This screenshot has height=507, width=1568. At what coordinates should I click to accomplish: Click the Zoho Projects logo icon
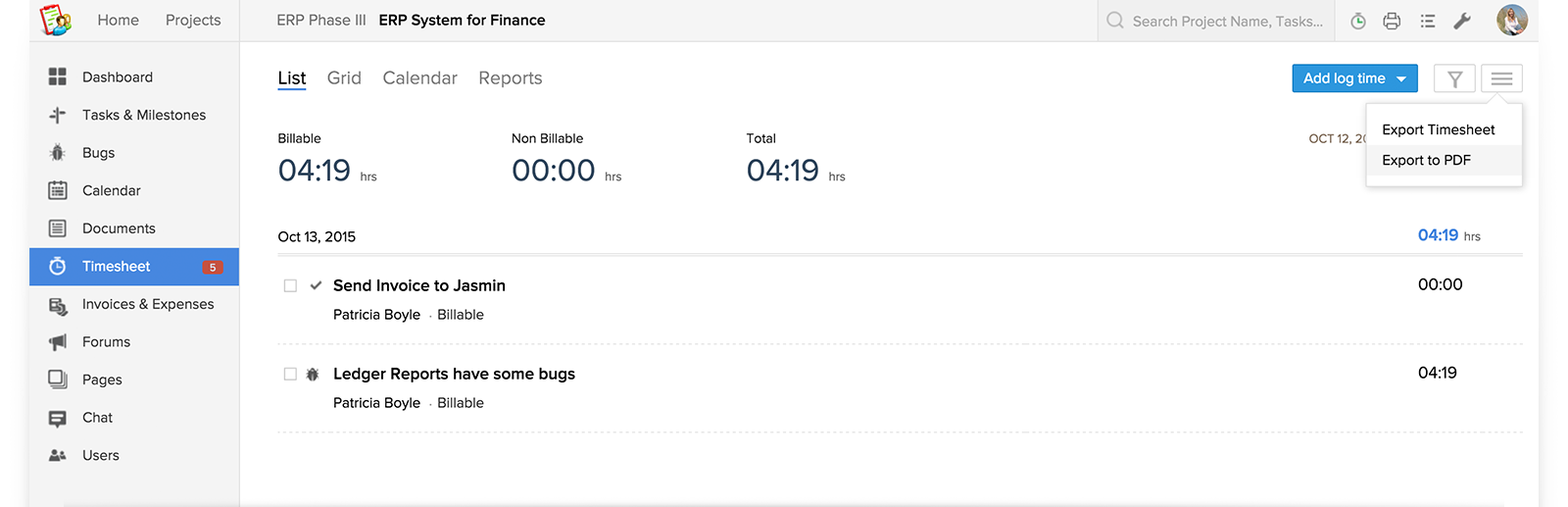(x=56, y=20)
